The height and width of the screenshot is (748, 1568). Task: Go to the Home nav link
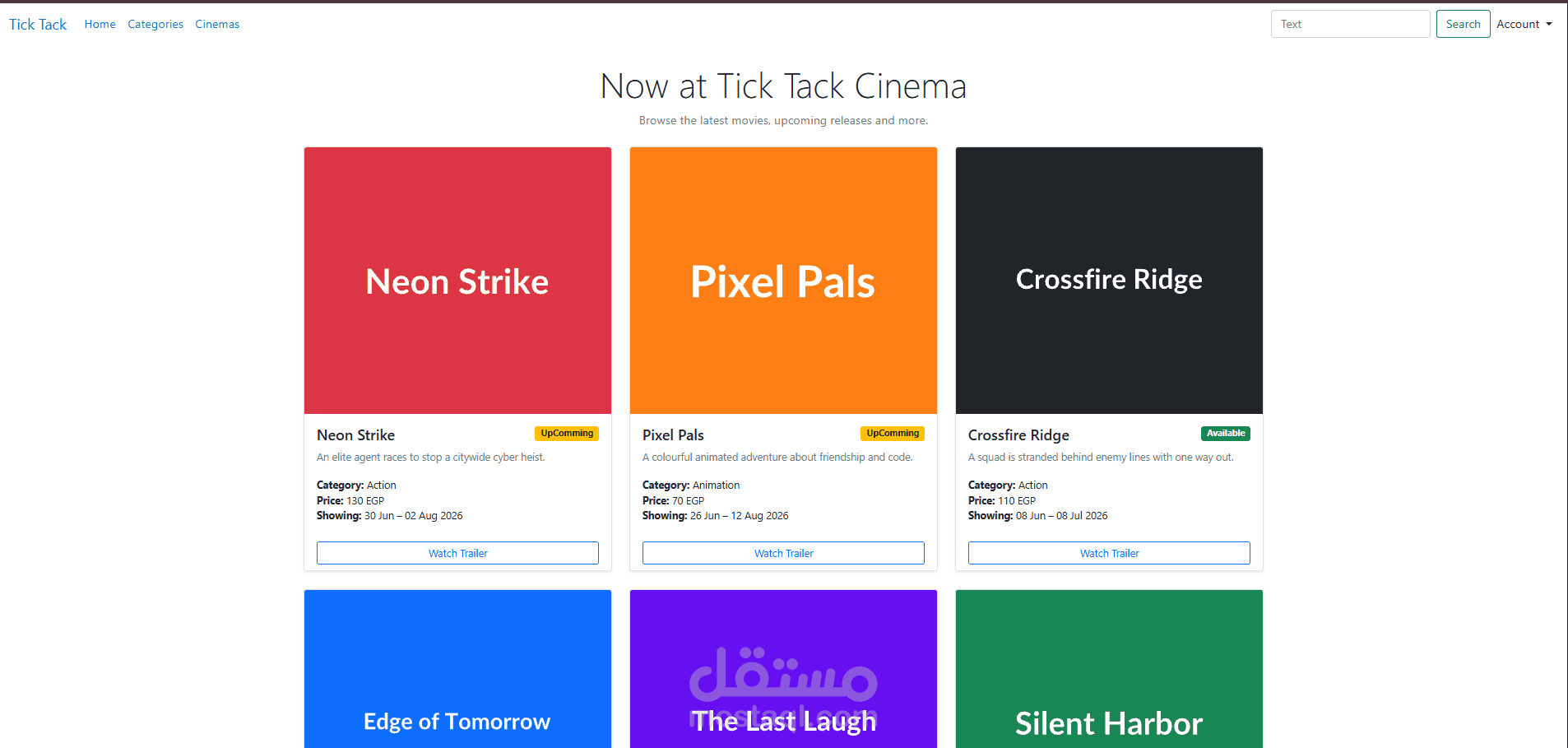[100, 24]
